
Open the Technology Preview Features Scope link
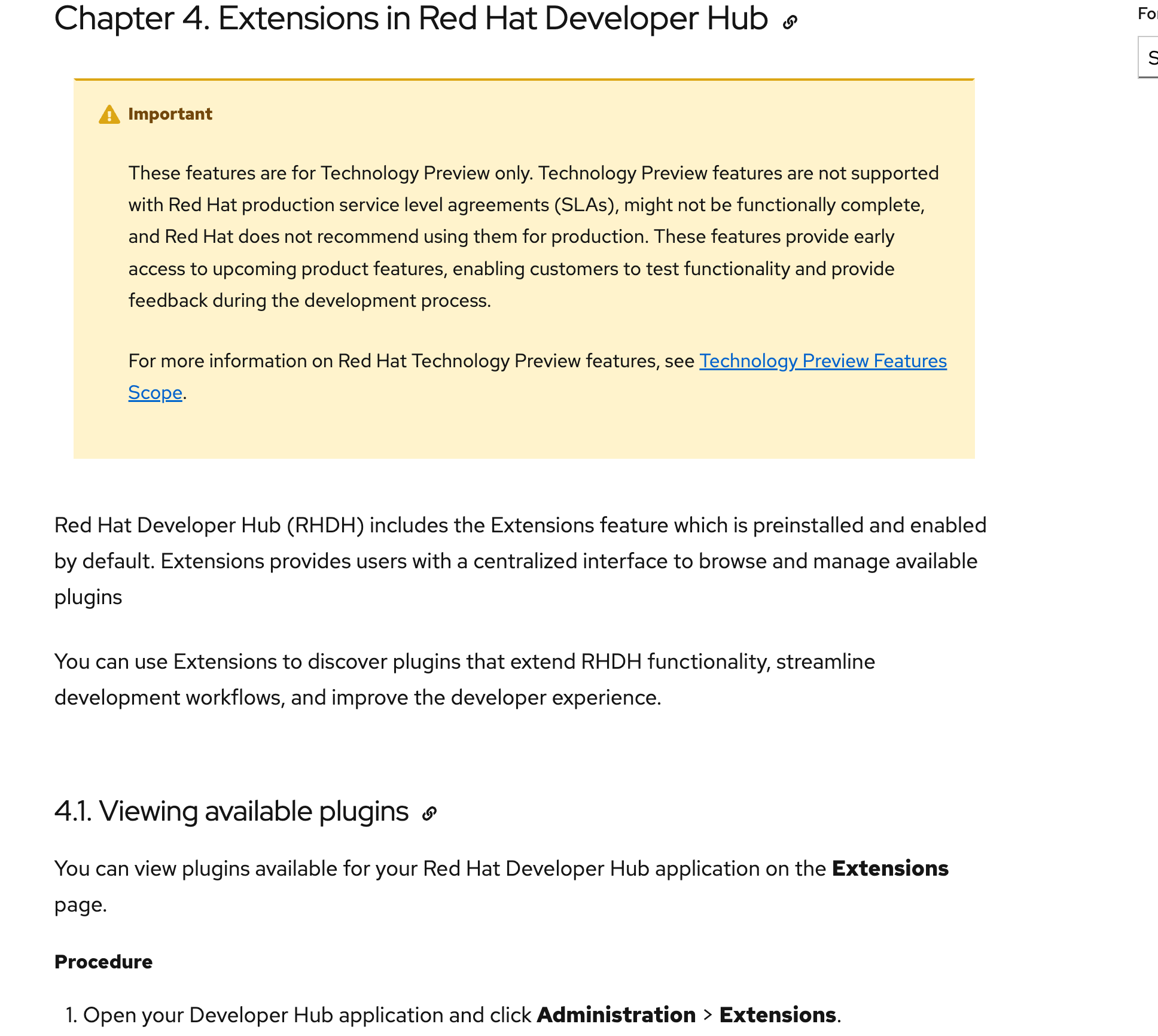[822, 361]
